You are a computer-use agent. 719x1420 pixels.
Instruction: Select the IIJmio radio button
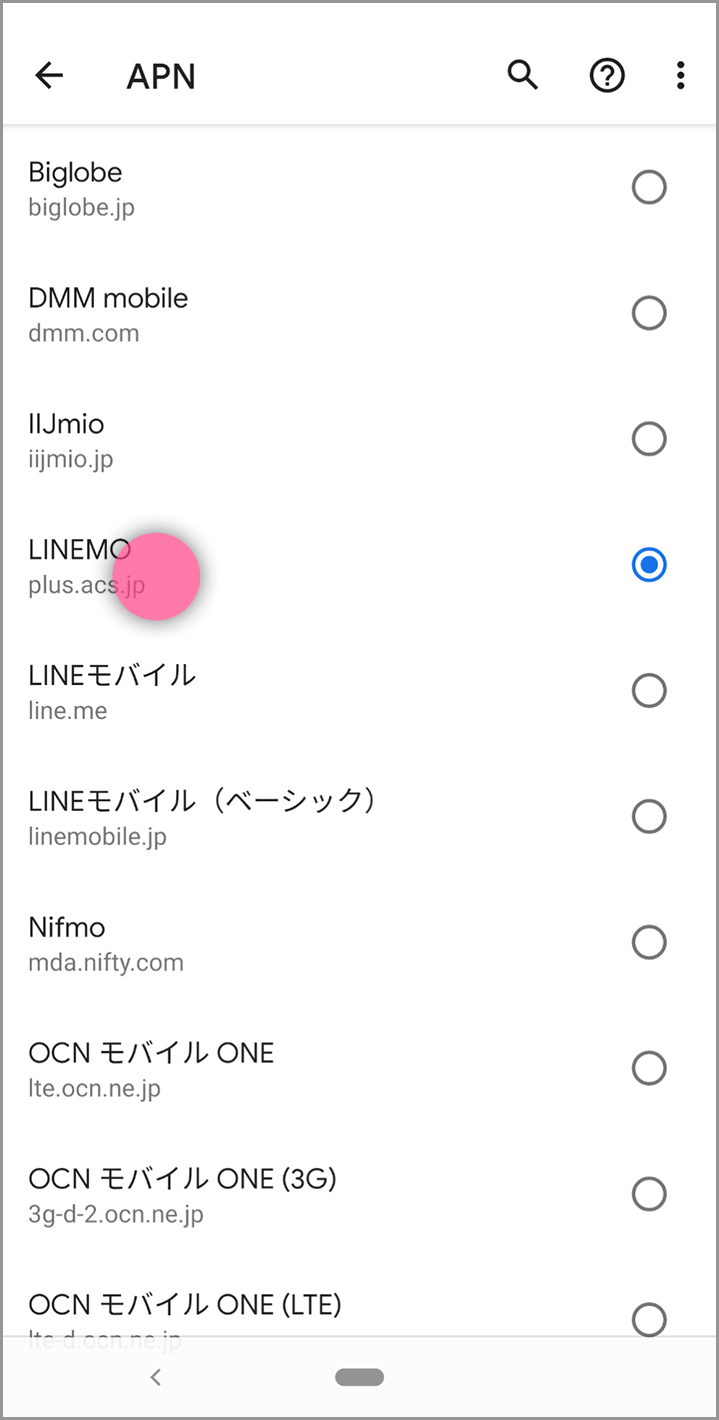[649, 439]
